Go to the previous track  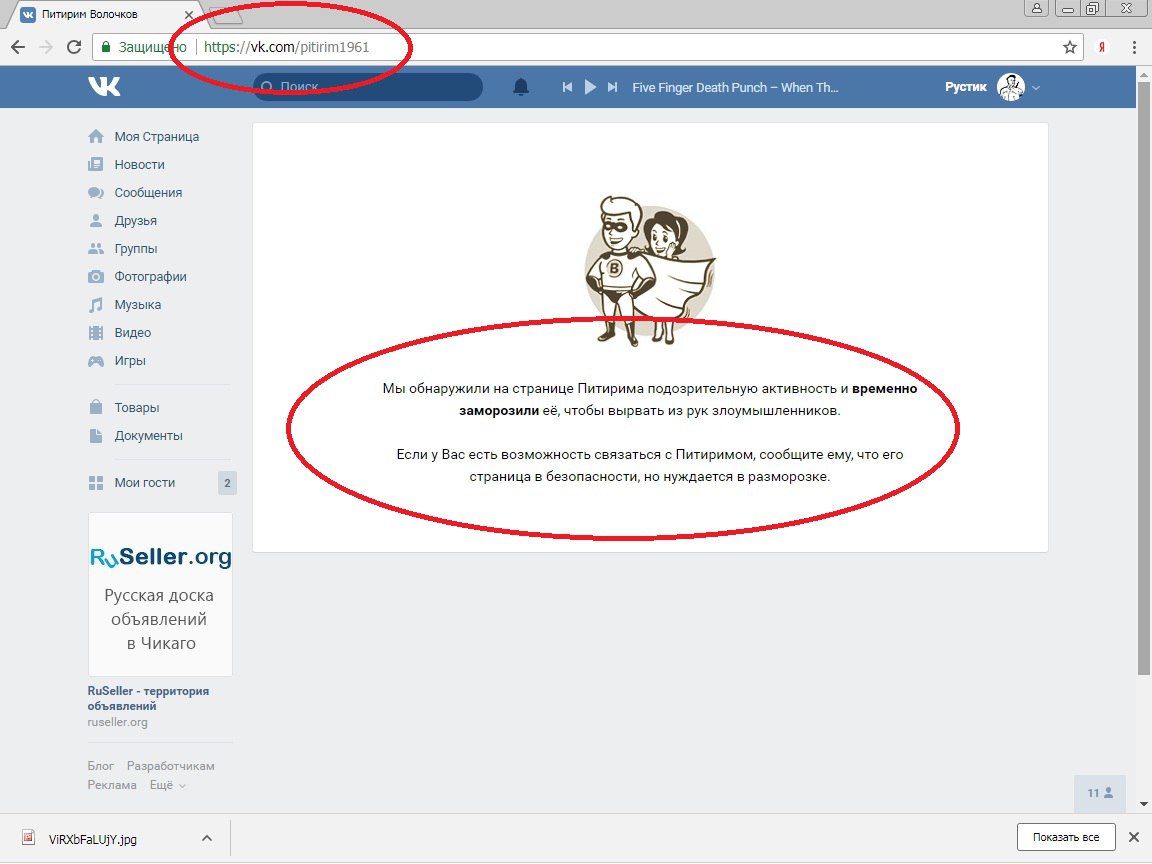point(567,87)
